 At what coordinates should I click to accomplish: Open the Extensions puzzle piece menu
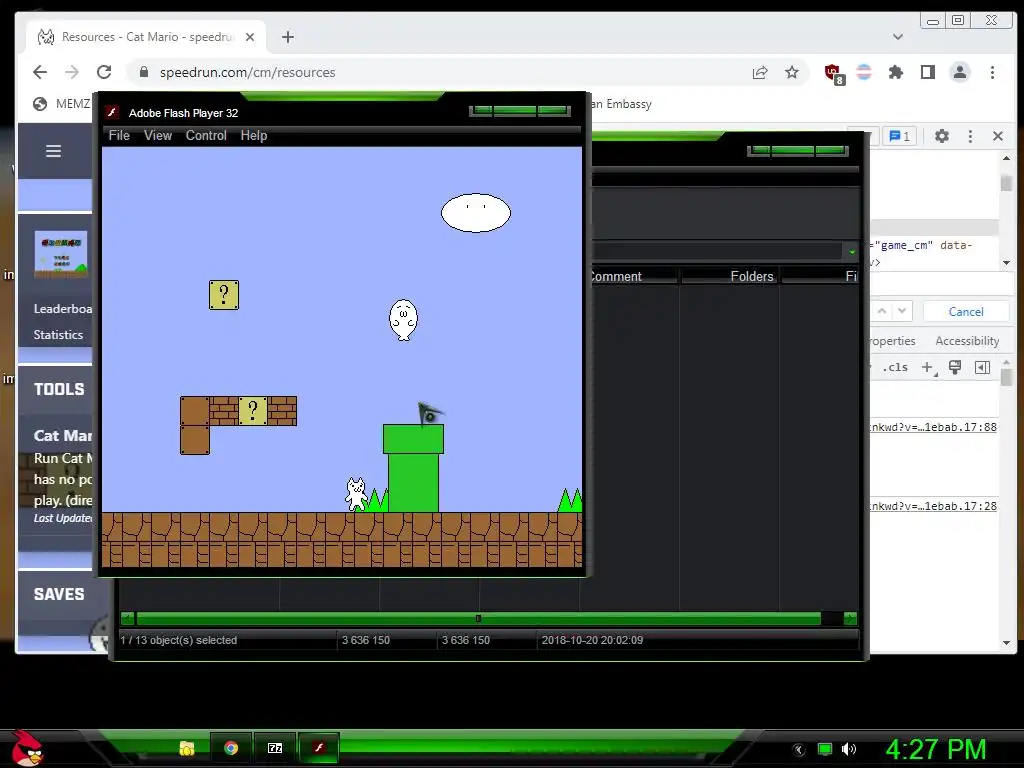click(x=895, y=72)
